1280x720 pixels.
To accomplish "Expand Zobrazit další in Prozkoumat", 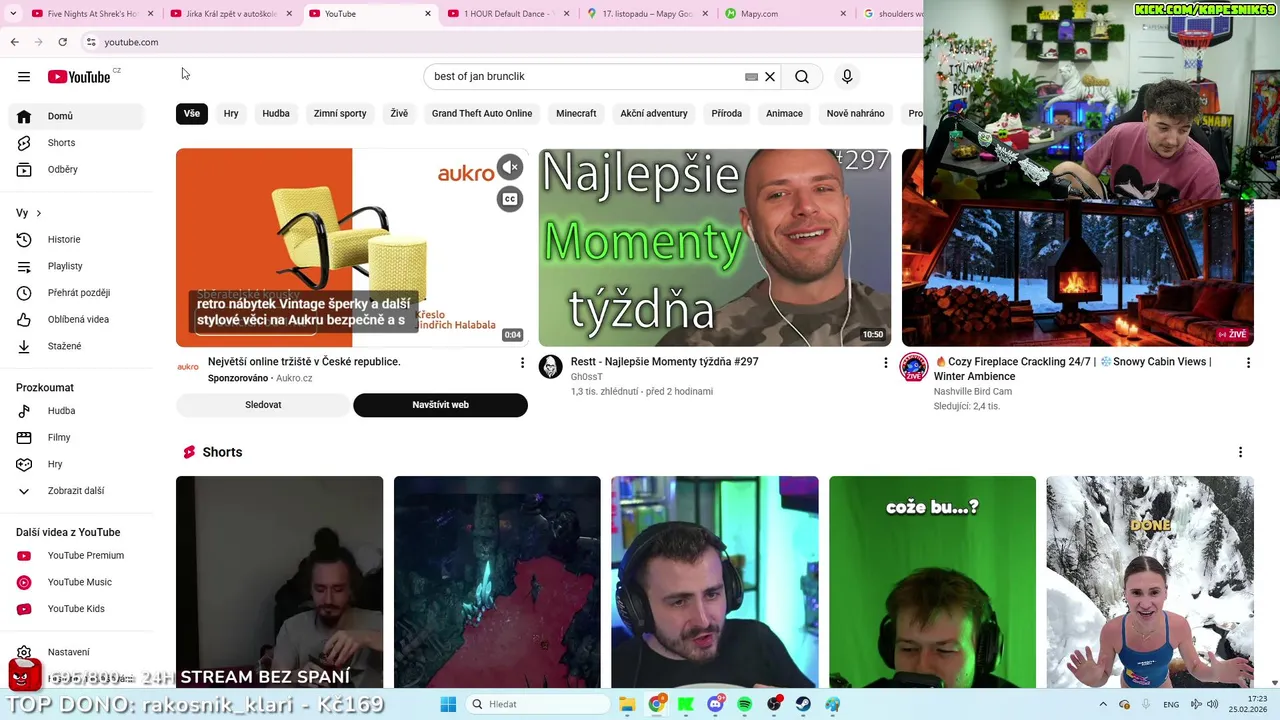I will [x=76, y=491].
